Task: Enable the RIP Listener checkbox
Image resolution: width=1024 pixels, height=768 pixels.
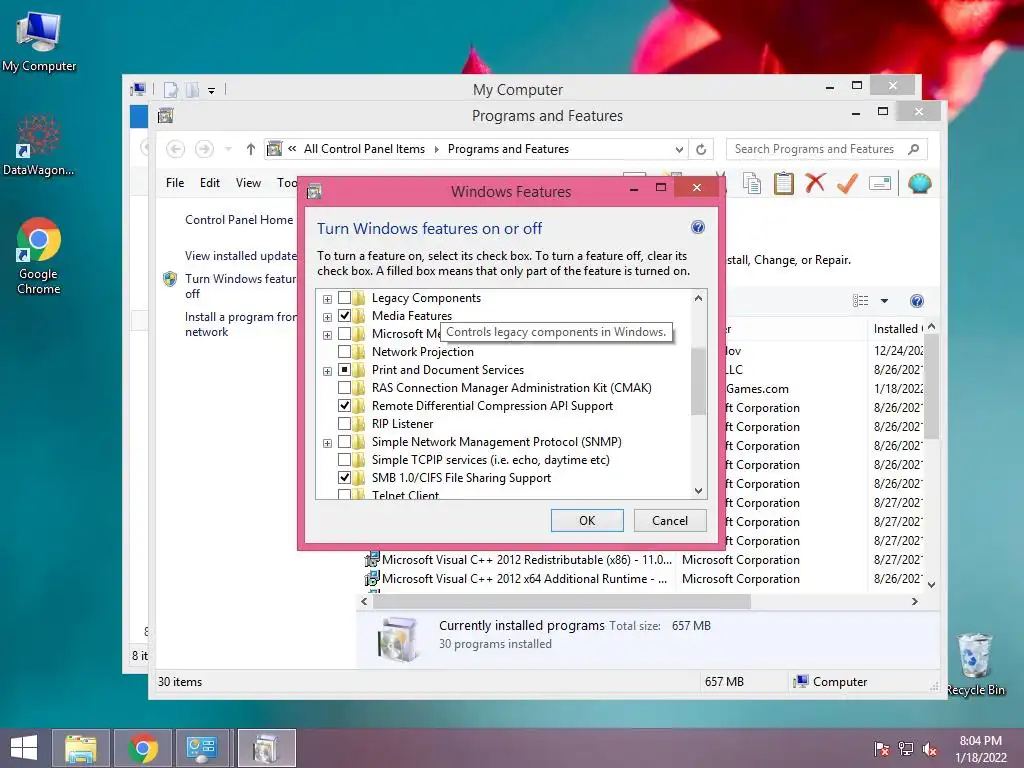Action: 344,424
